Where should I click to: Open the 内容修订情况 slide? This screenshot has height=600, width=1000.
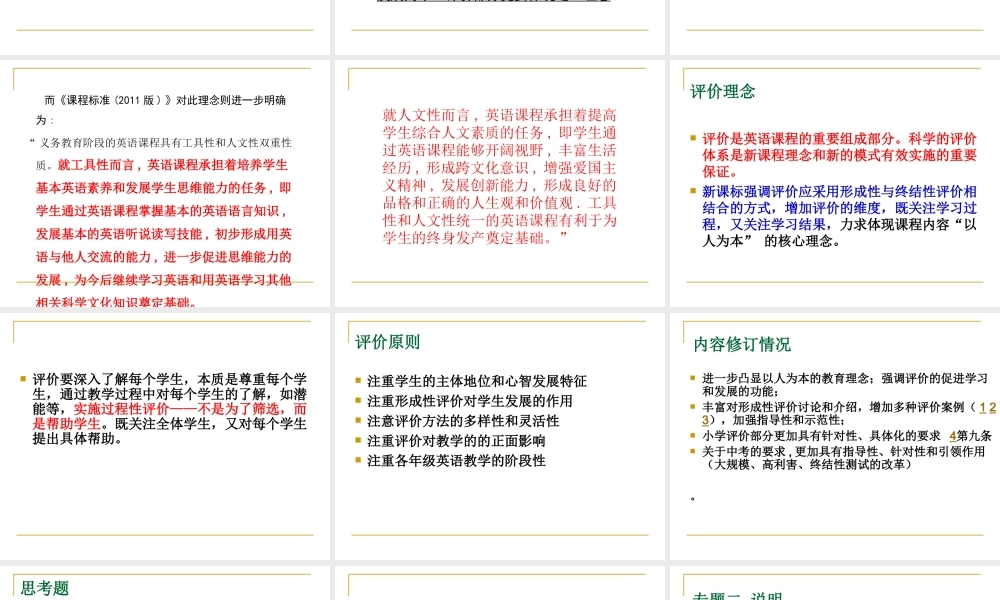835,436
